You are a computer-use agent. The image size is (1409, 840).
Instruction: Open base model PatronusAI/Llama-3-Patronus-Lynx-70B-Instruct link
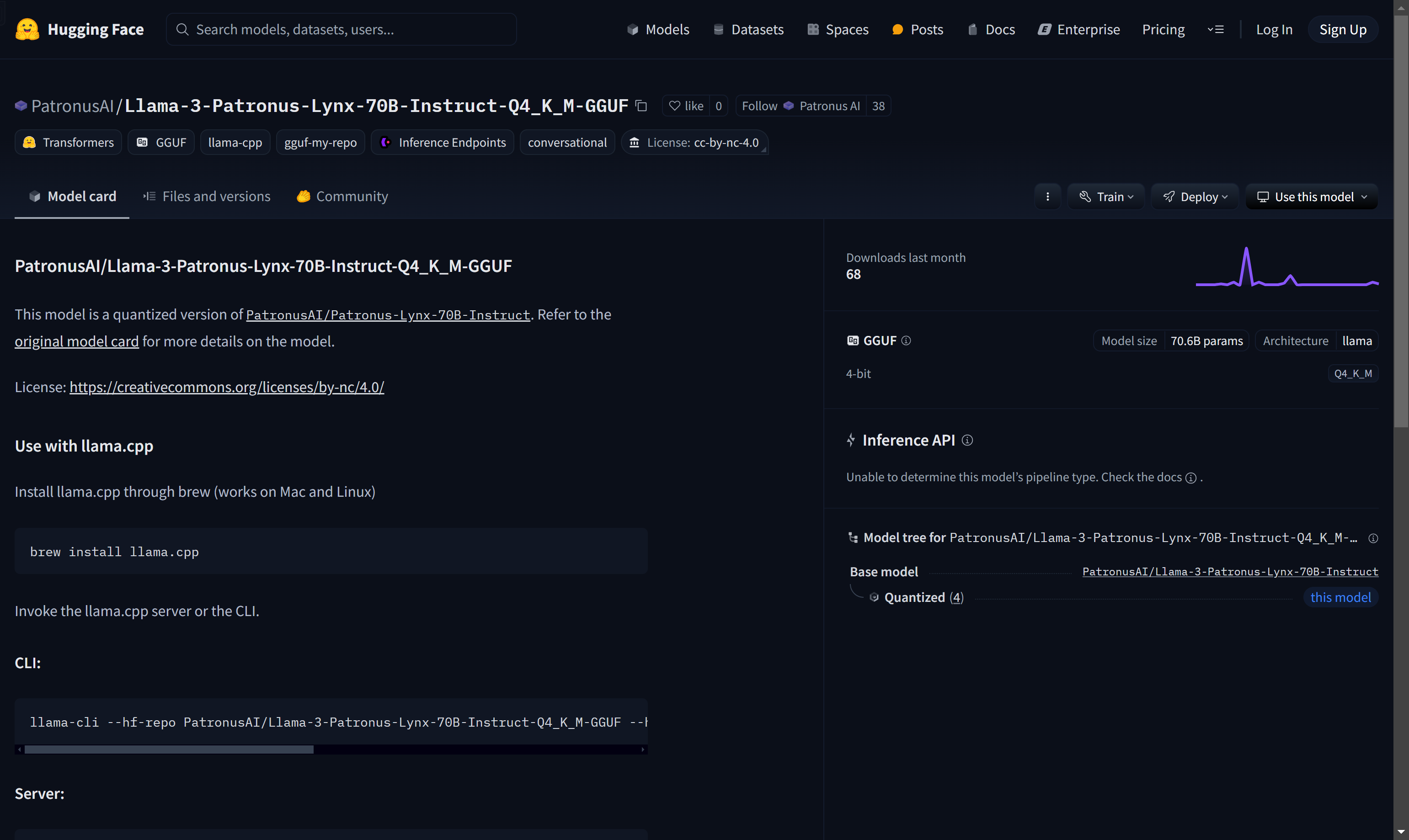1230,572
